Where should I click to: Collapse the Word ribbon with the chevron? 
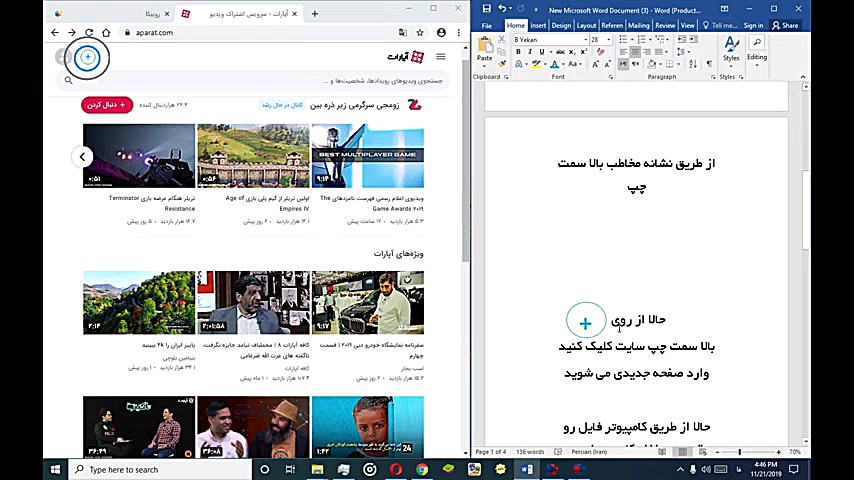803,77
